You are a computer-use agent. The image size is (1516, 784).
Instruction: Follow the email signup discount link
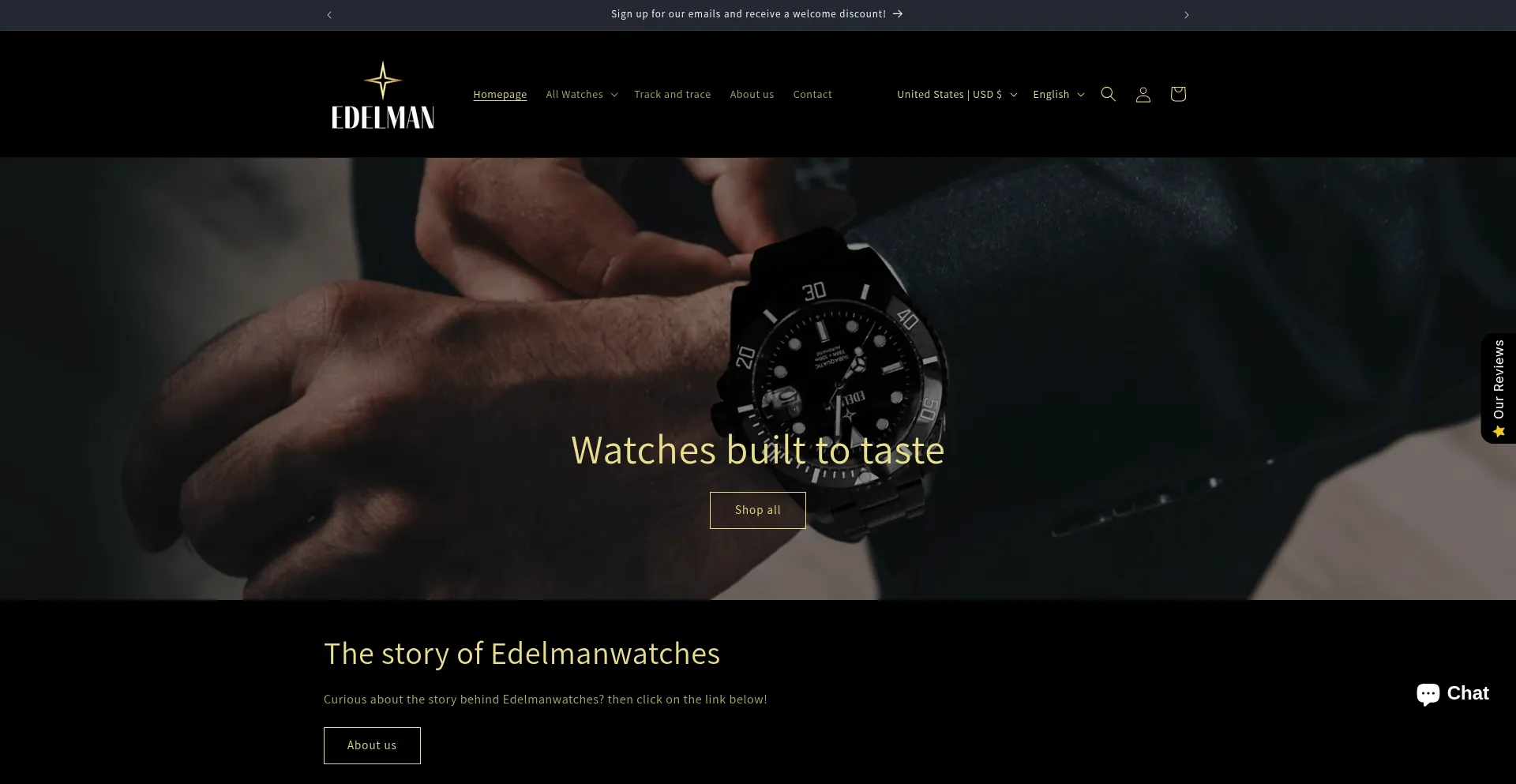(756, 14)
